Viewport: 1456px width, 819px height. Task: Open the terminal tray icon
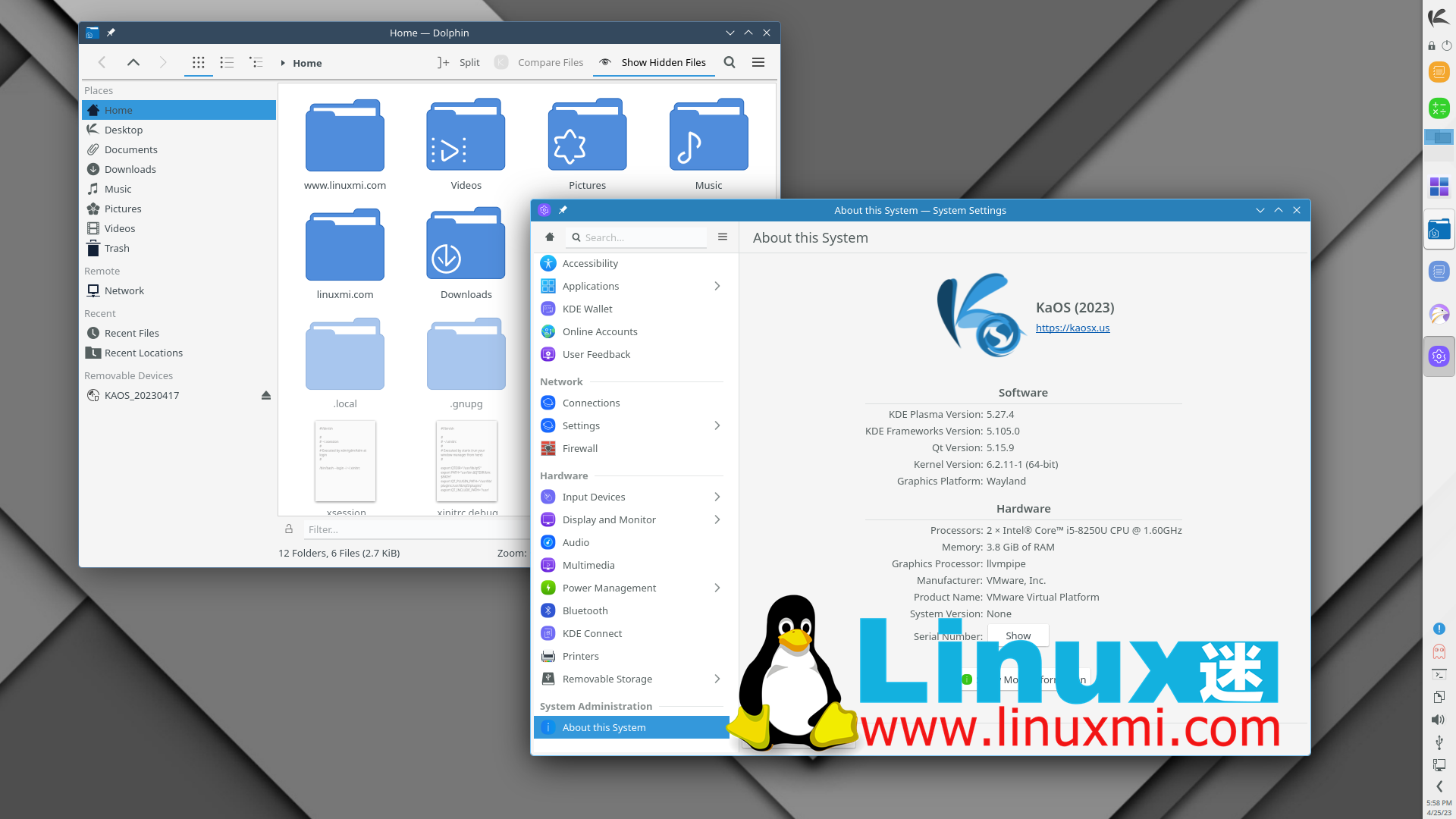click(1439, 674)
